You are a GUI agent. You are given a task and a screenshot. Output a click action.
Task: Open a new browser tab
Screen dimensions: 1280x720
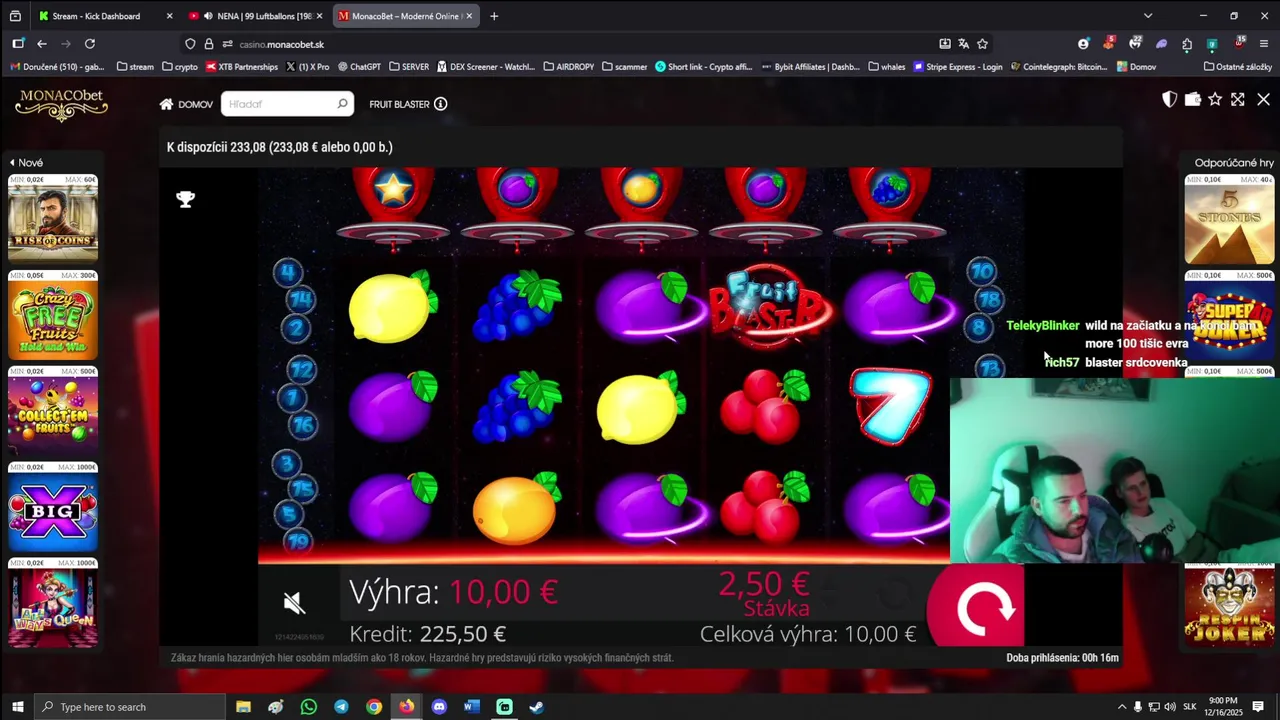pyautogui.click(x=494, y=16)
